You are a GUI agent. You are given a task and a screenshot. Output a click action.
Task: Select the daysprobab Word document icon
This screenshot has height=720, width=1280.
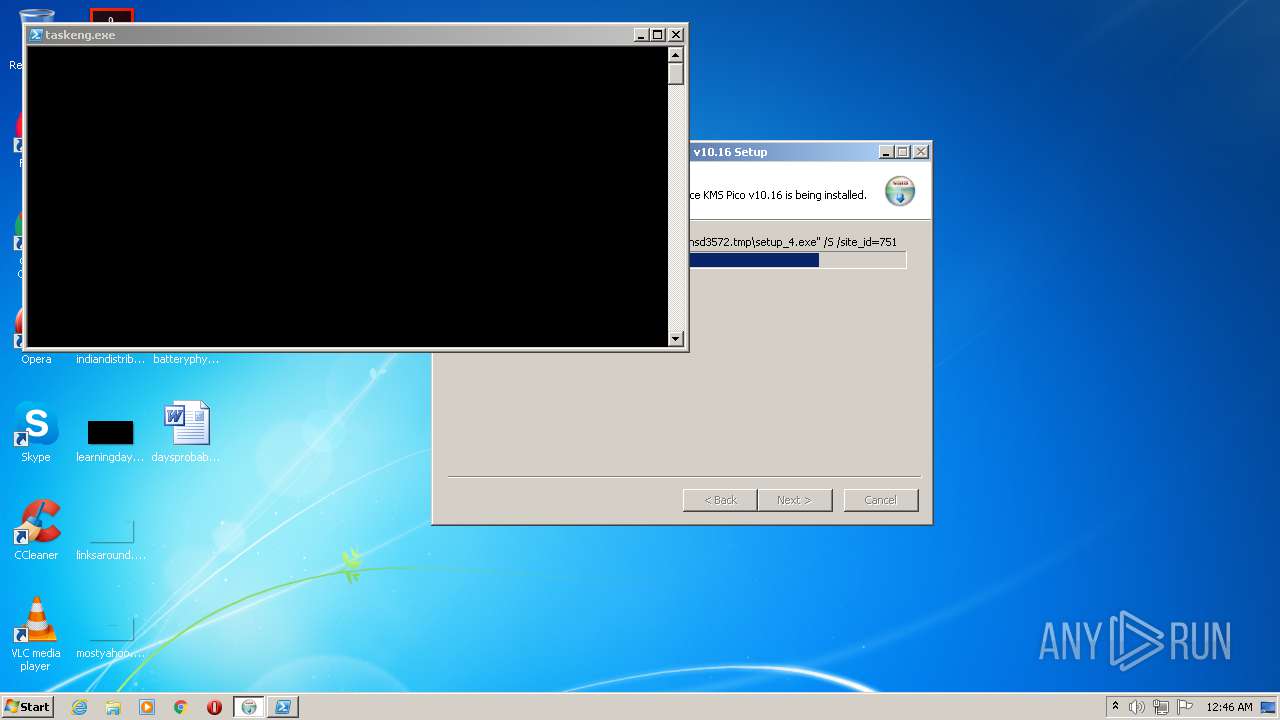click(187, 423)
